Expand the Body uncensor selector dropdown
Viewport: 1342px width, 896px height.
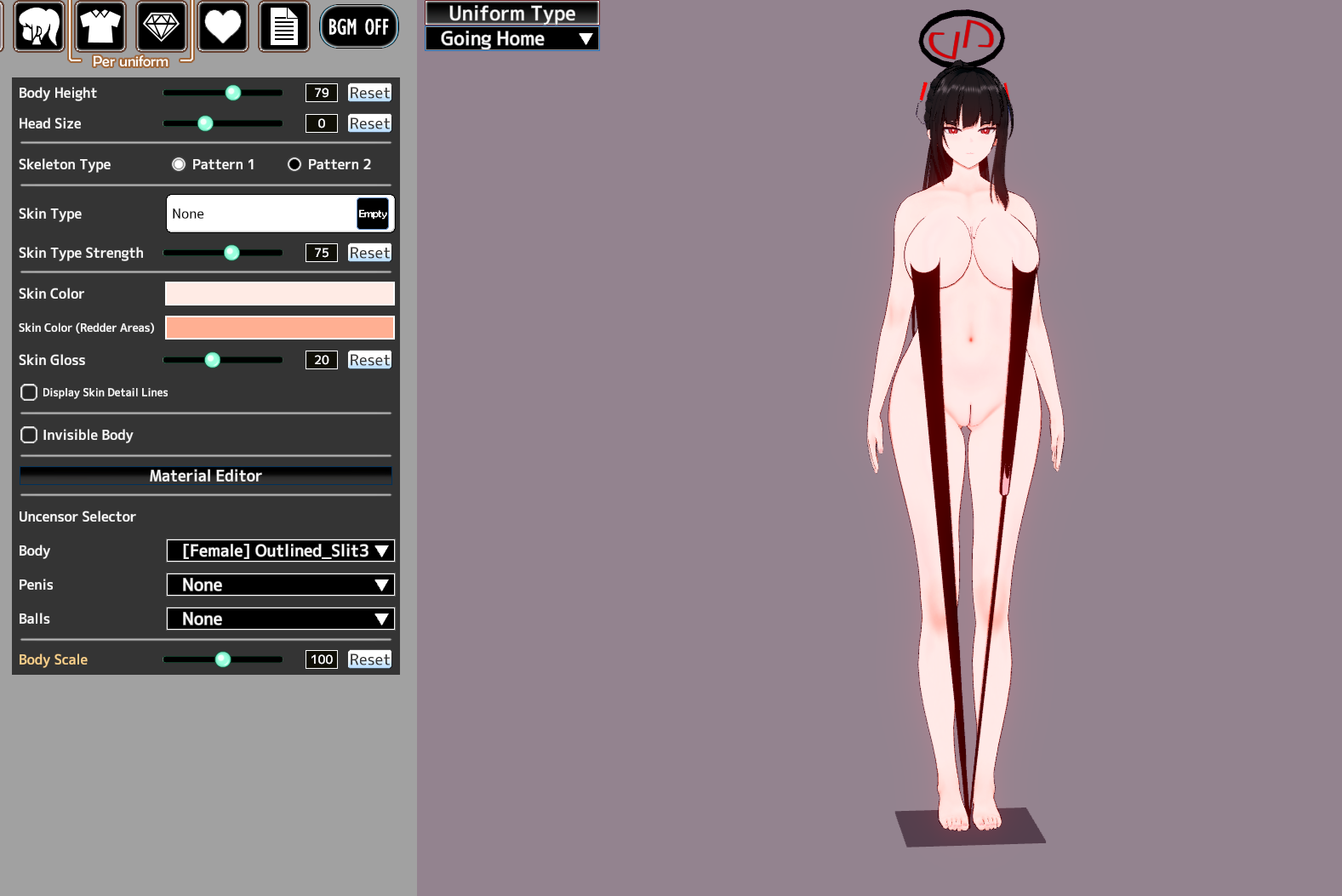pyautogui.click(x=280, y=551)
